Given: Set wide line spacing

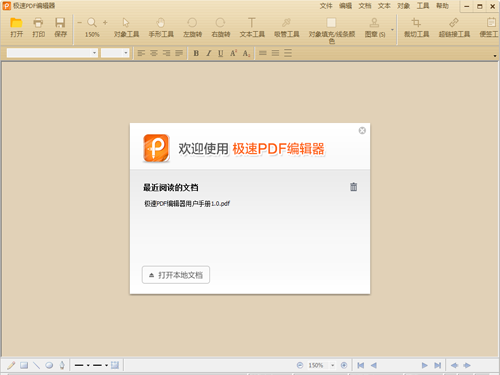Looking at the screenshot, I should pos(288,53).
